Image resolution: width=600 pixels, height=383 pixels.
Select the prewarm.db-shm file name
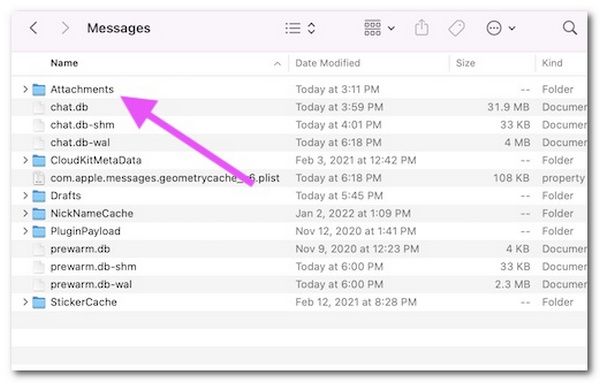tap(93, 267)
